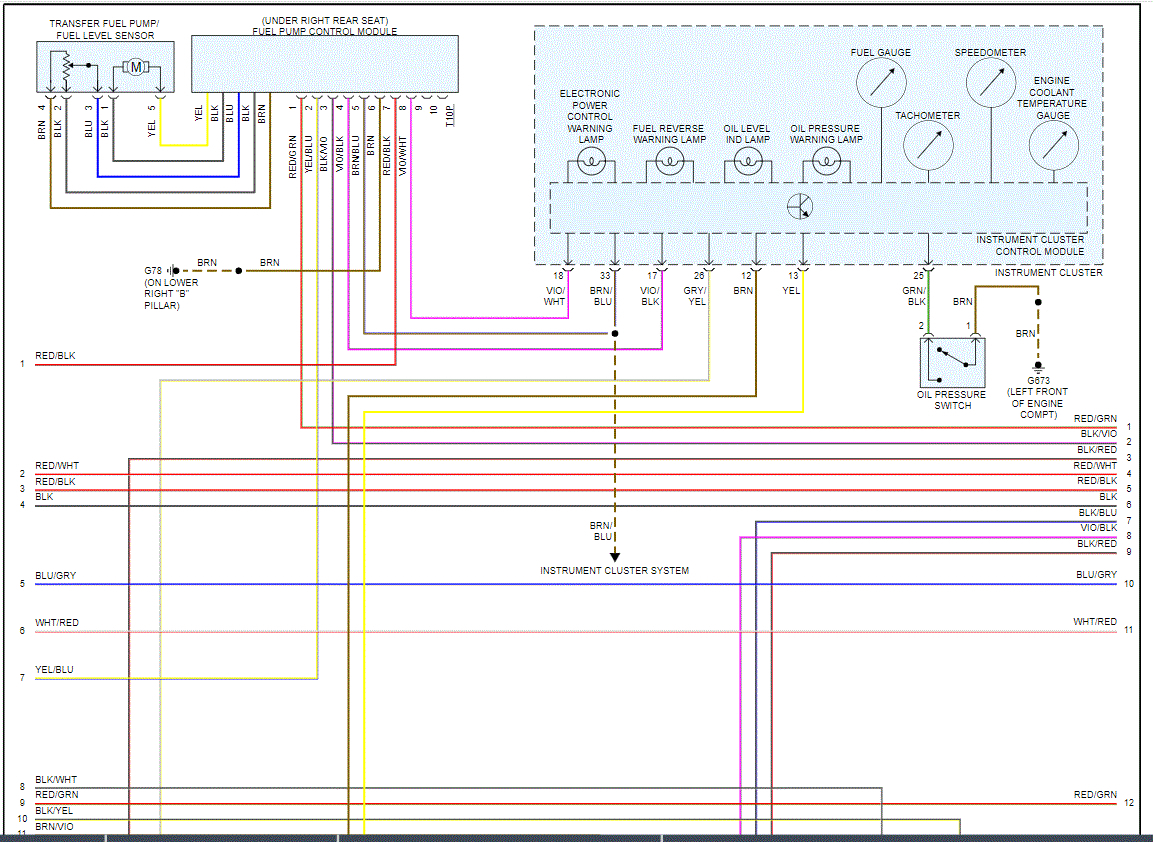
Task: Click the 'BLU/GRY' label next to number 10
Action: tap(1096, 575)
